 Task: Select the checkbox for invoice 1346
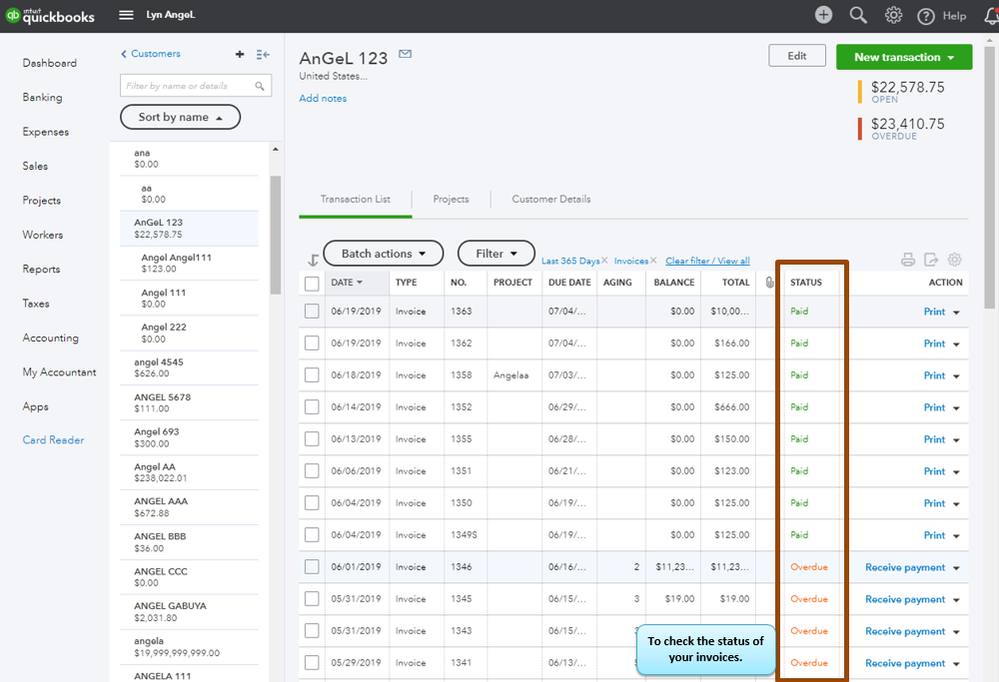[x=312, y=567]
